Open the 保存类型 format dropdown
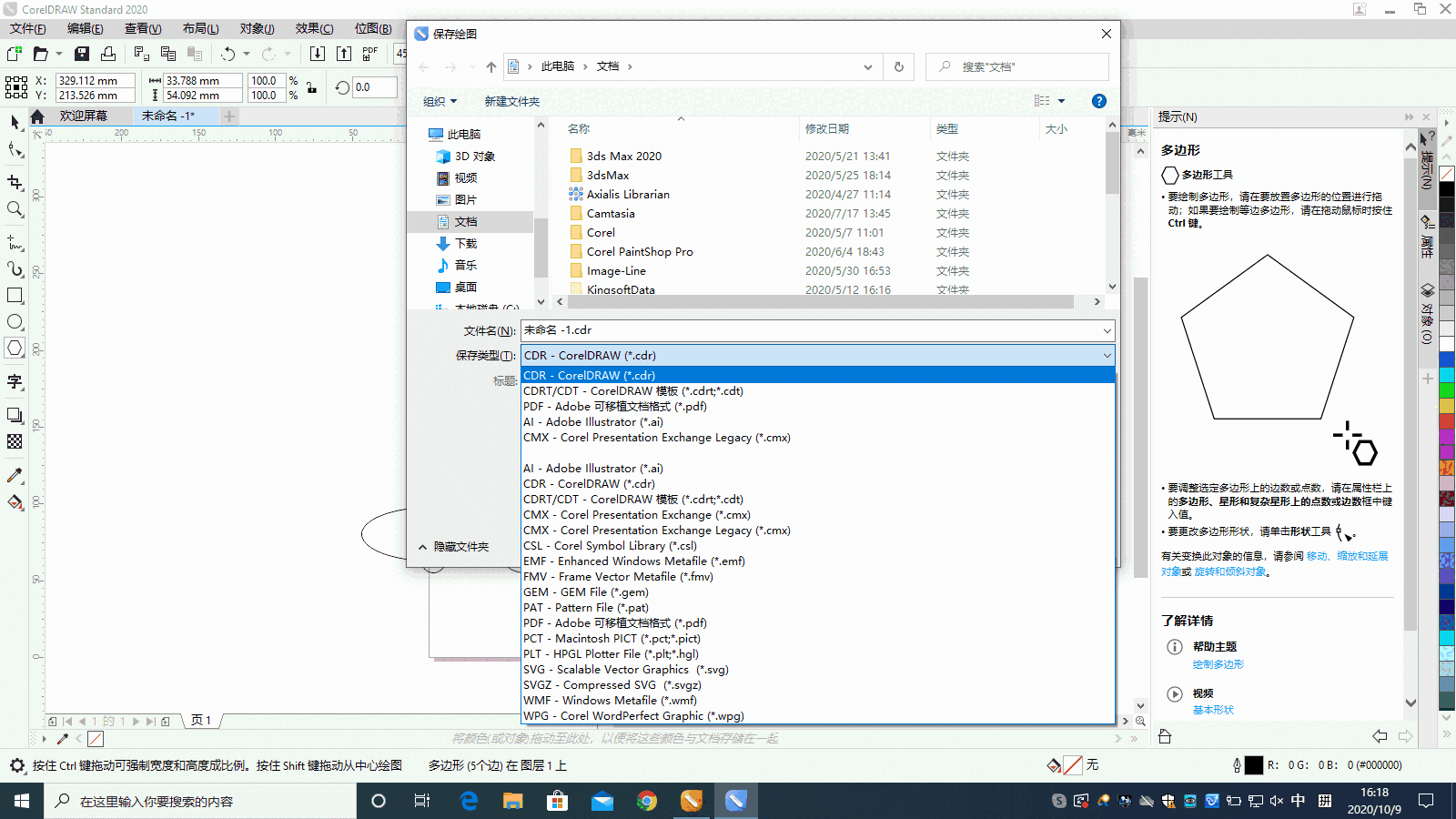The height and width of the screenshot is (819, 1456). click(1105, 355)
